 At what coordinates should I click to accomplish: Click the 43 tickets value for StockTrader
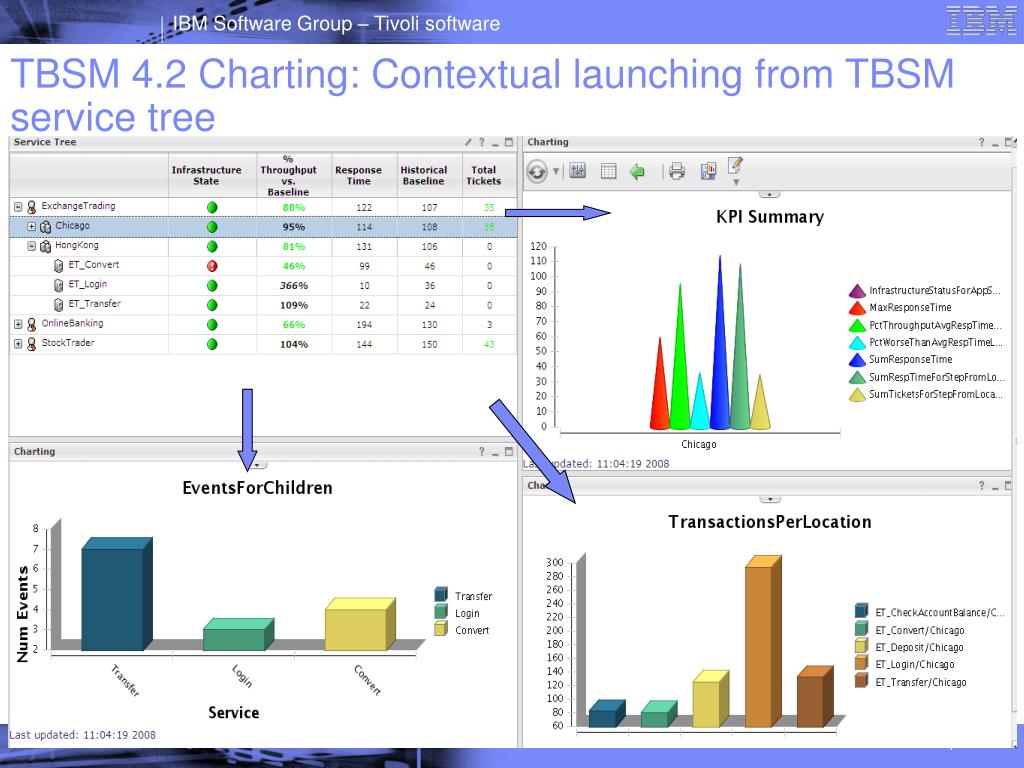point(489,344)
